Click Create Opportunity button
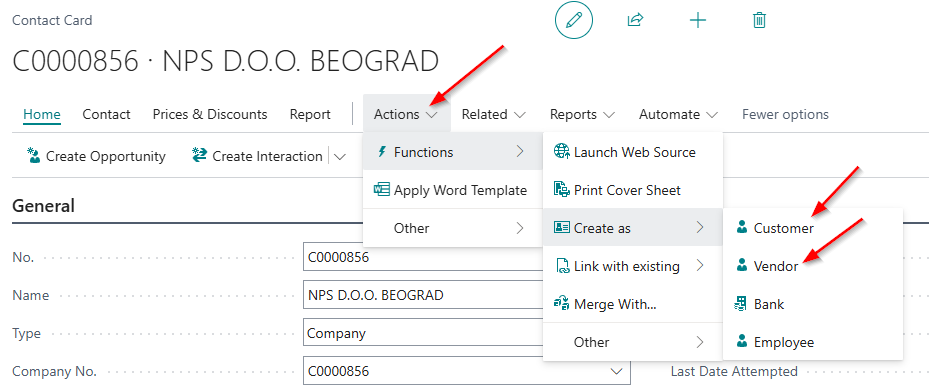This screenshot has height=389, width=929. [x=97, y=156]
